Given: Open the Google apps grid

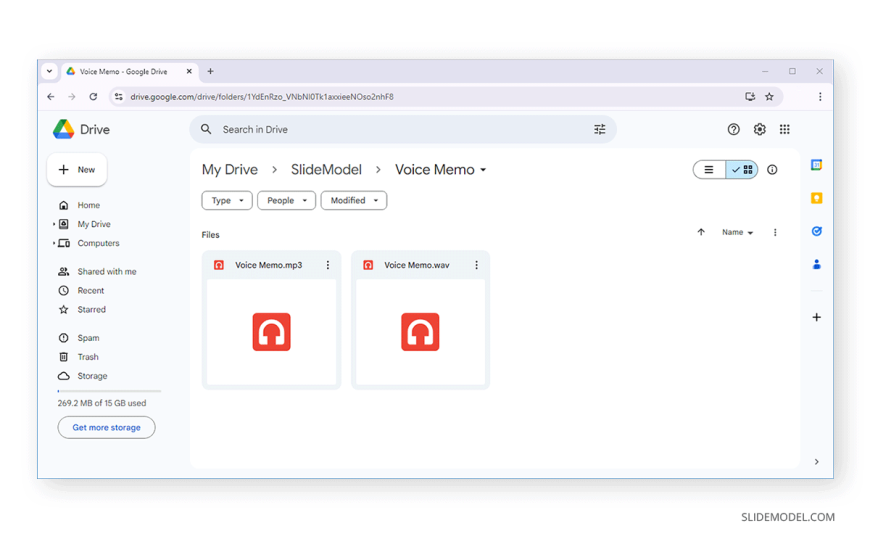Looking at the screenshot, I should [x=784, y=129].
